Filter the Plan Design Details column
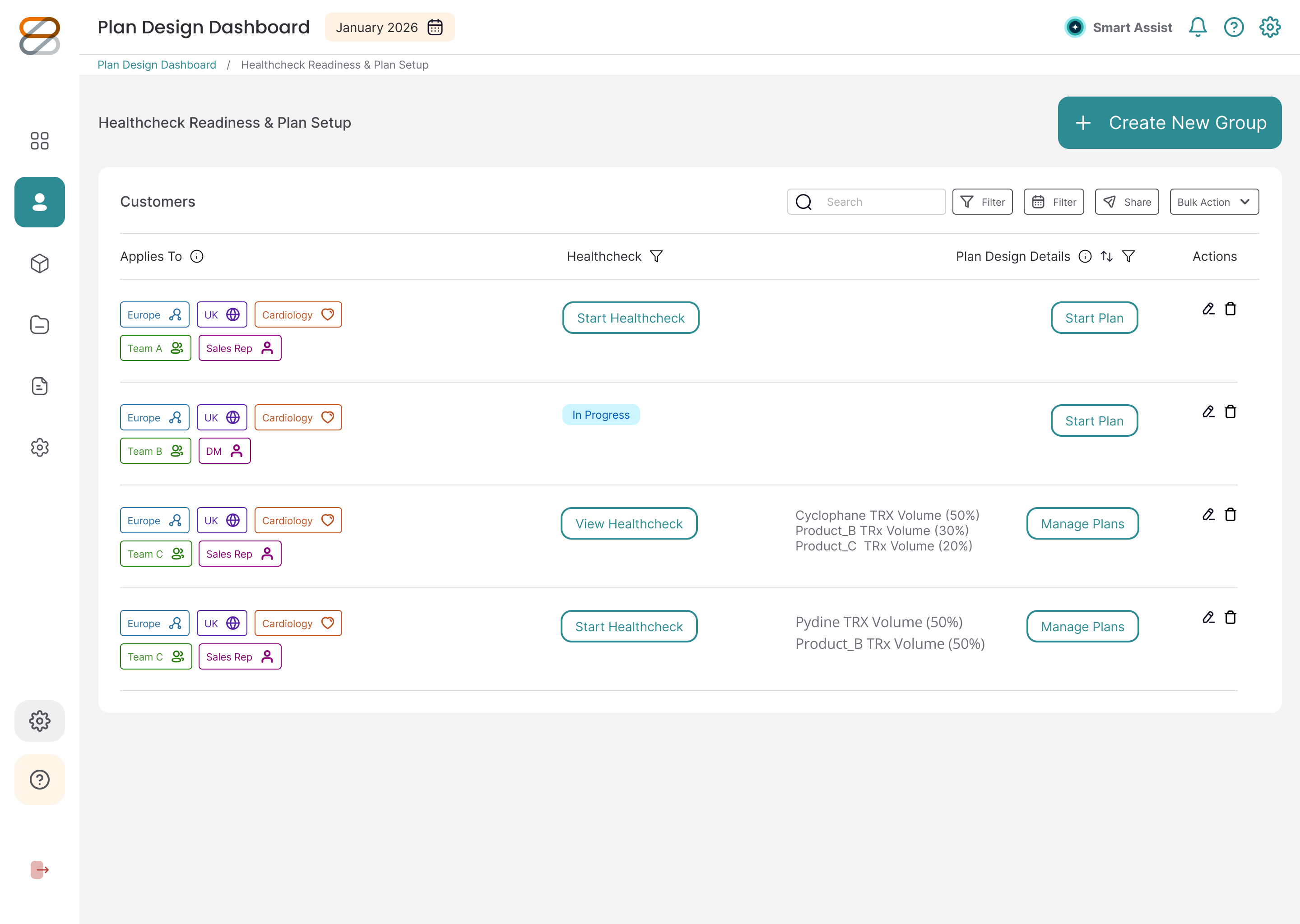This screenshot has height=924, width=1300. tap(1128, 257)
